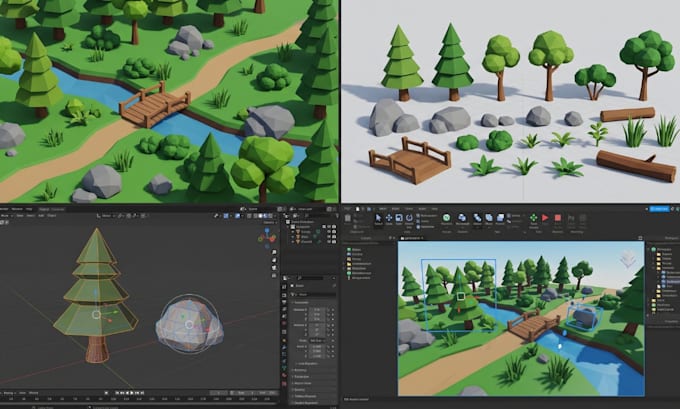
Task: Play animation forward in Blender timeline
Action: coord(132,393)
